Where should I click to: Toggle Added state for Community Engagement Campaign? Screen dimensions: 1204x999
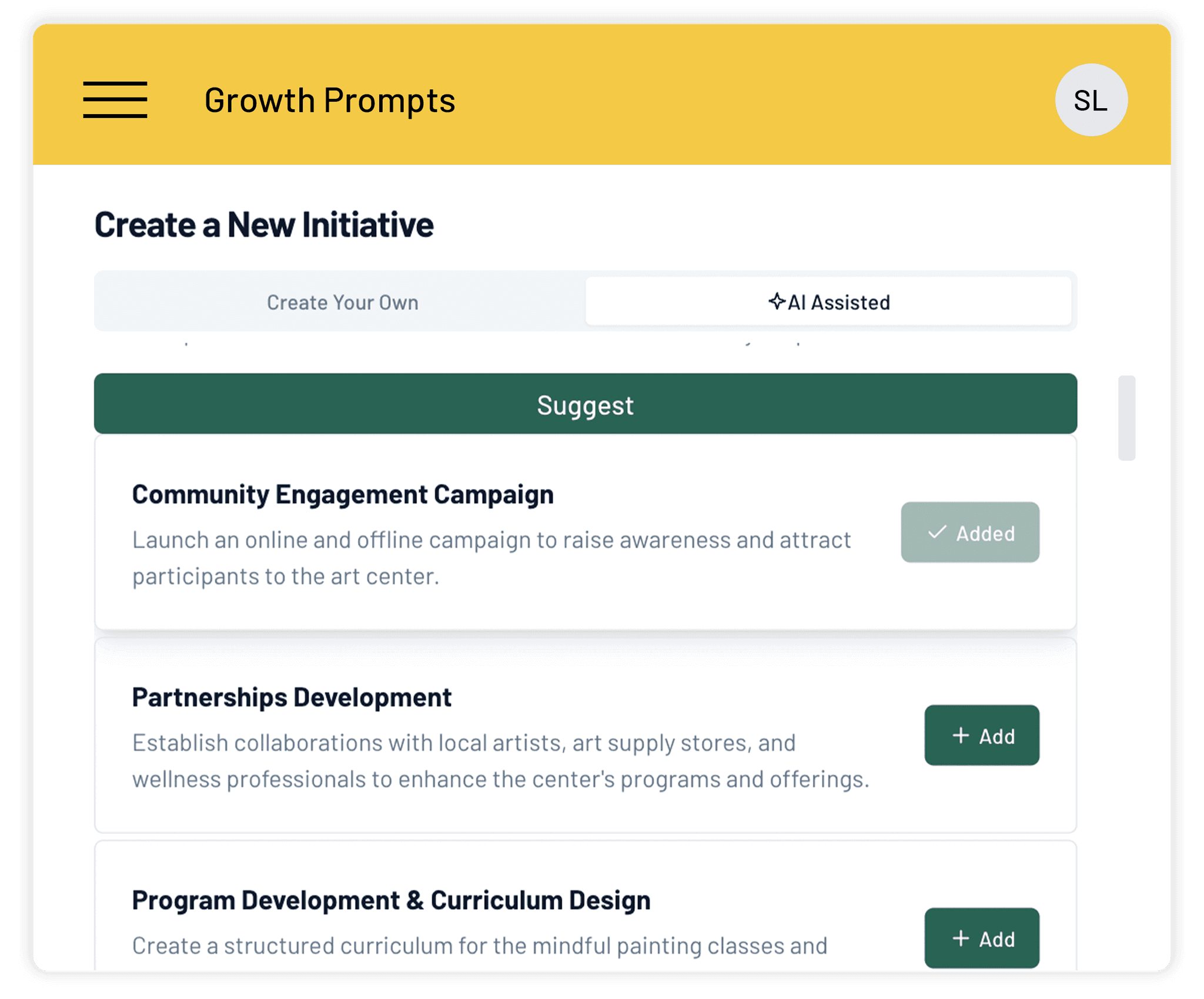[970, 532]
